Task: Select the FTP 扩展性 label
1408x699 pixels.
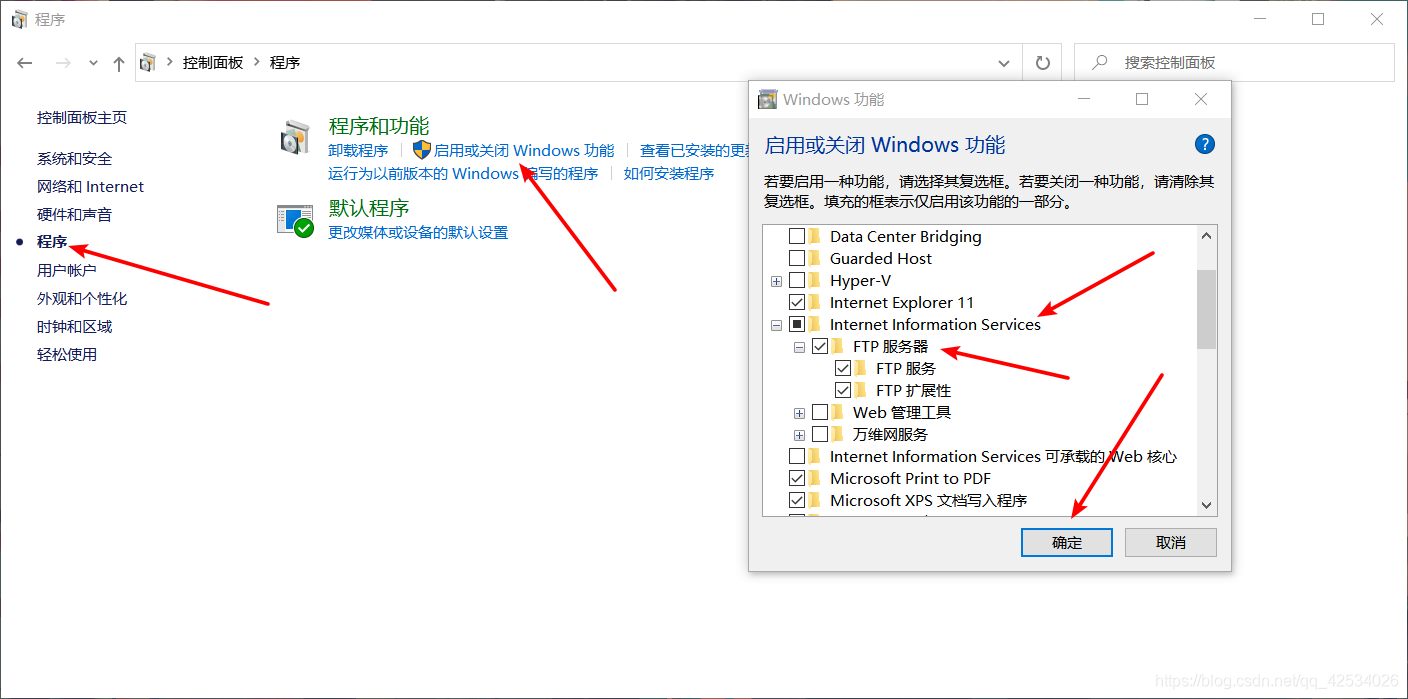Action: click(914, 390)
